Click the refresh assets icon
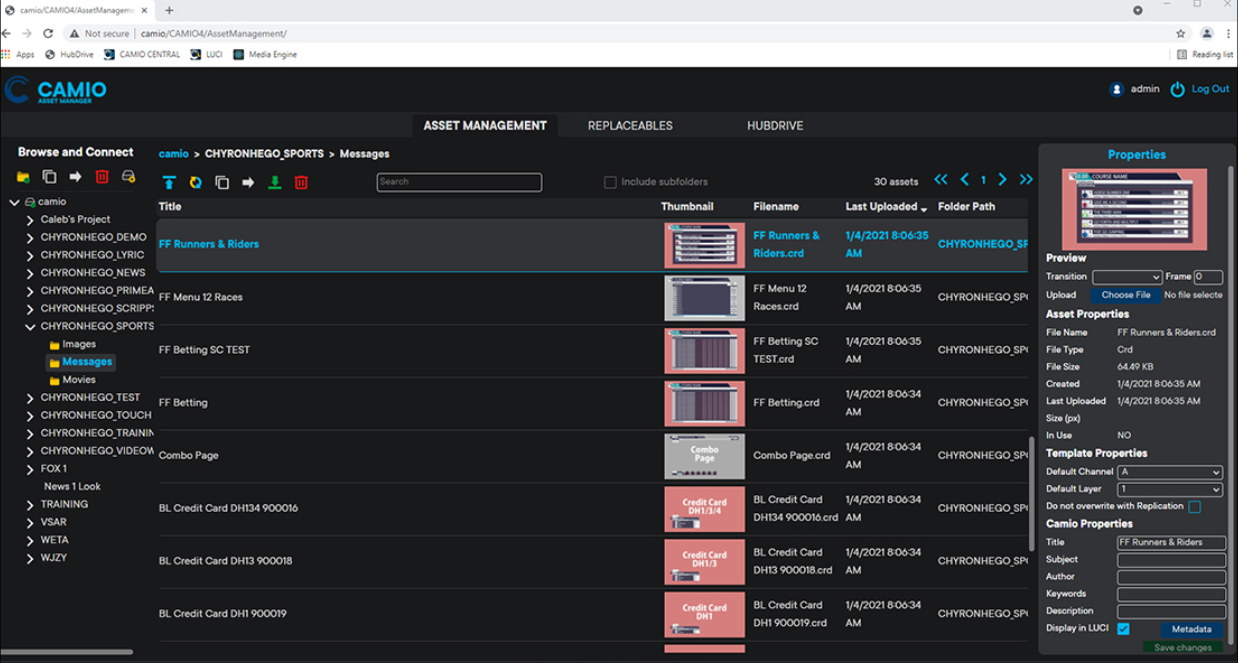The width and height of the screenshot is (1238, 663). pos(196,182)
